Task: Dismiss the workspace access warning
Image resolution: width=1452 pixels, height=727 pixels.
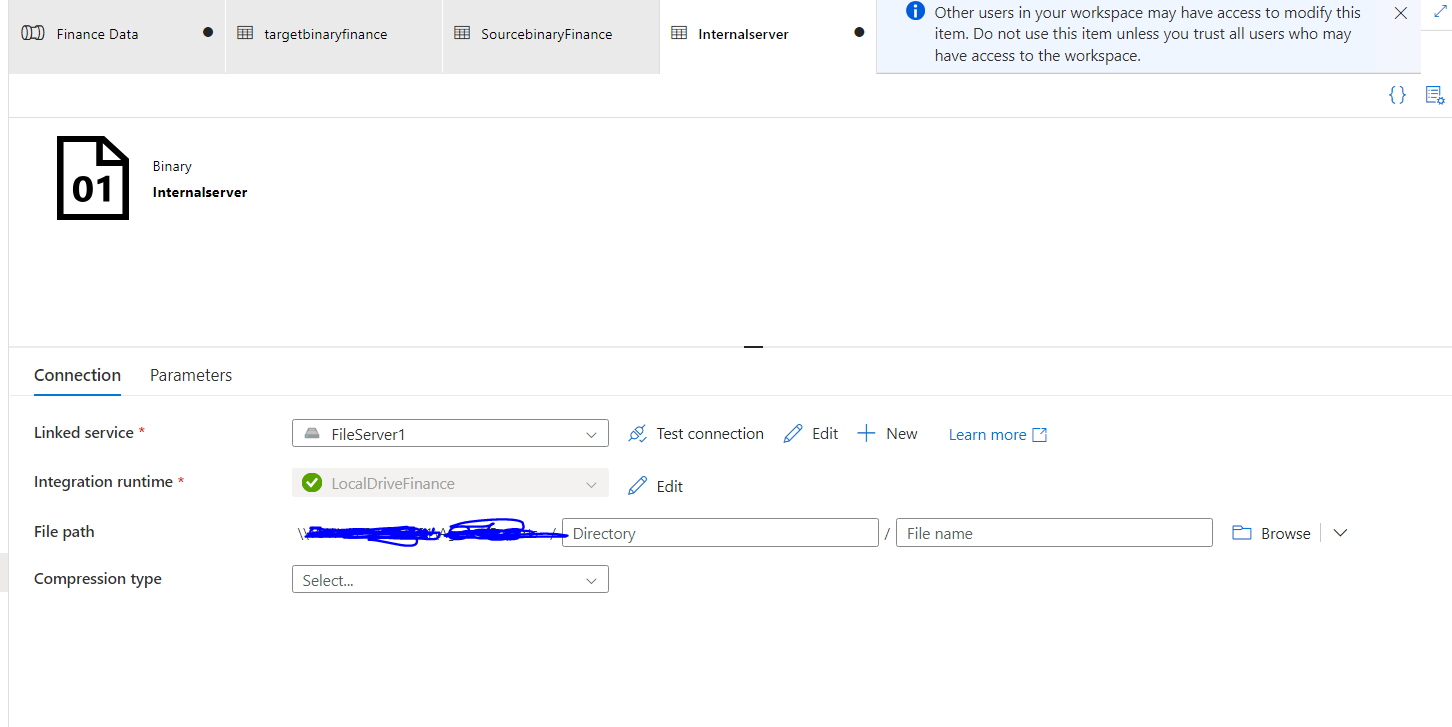Action: pyautogui.click(x=1399, y=13)
